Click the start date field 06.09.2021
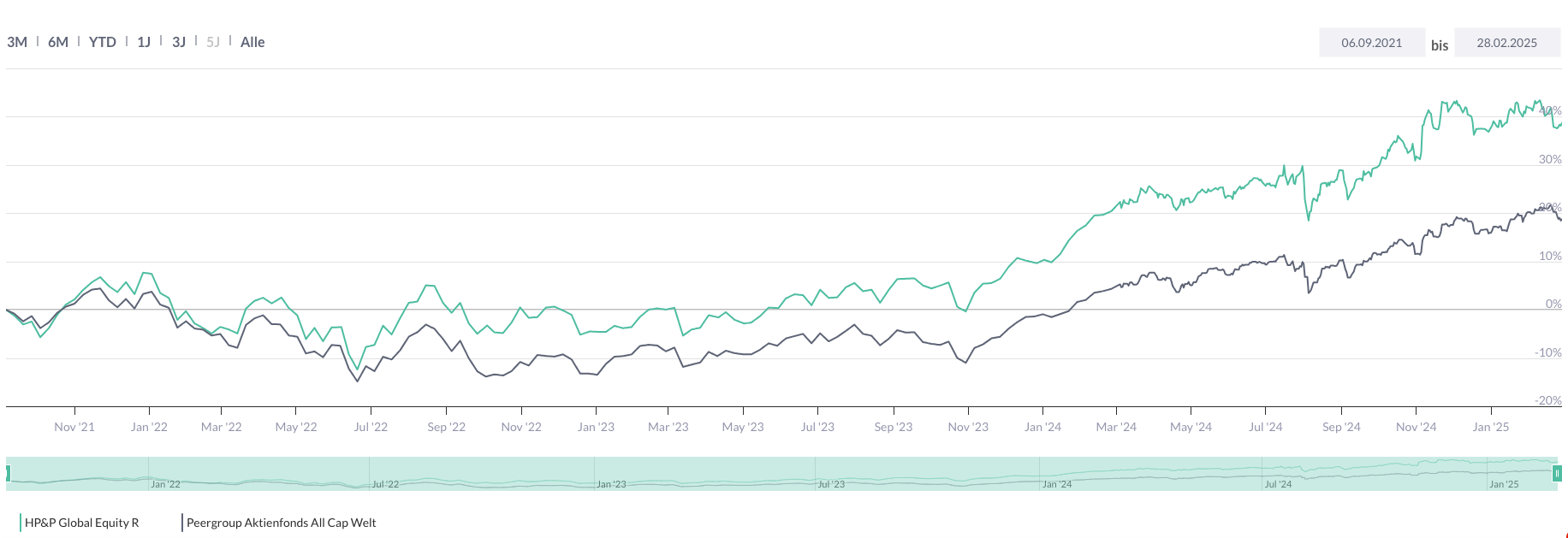Viewport: 1568px width, 538px height. pyautogui.click(x=1371, y=43)
